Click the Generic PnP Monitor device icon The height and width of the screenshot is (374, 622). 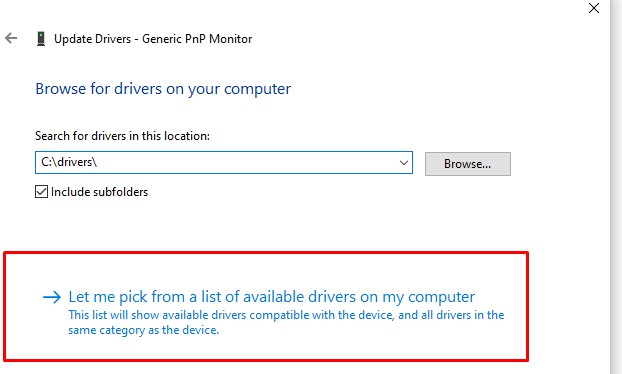[x=40, y=39]
